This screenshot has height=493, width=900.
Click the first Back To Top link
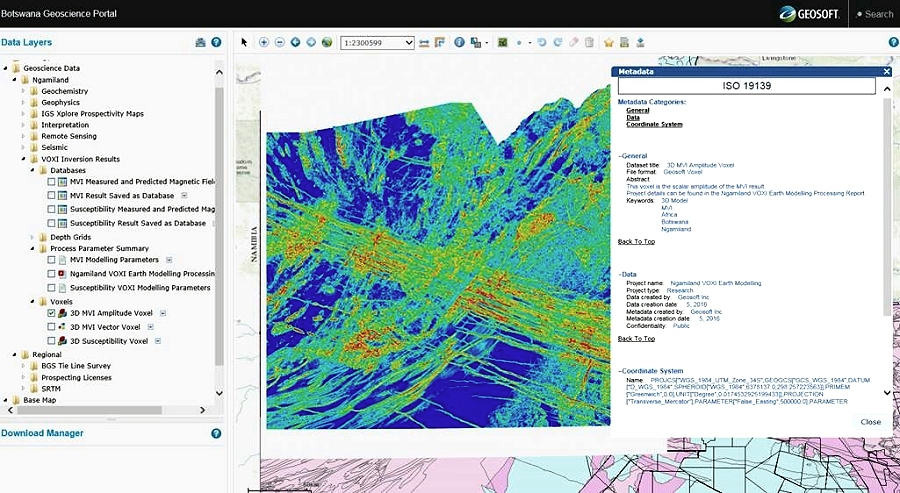[636, 242]
